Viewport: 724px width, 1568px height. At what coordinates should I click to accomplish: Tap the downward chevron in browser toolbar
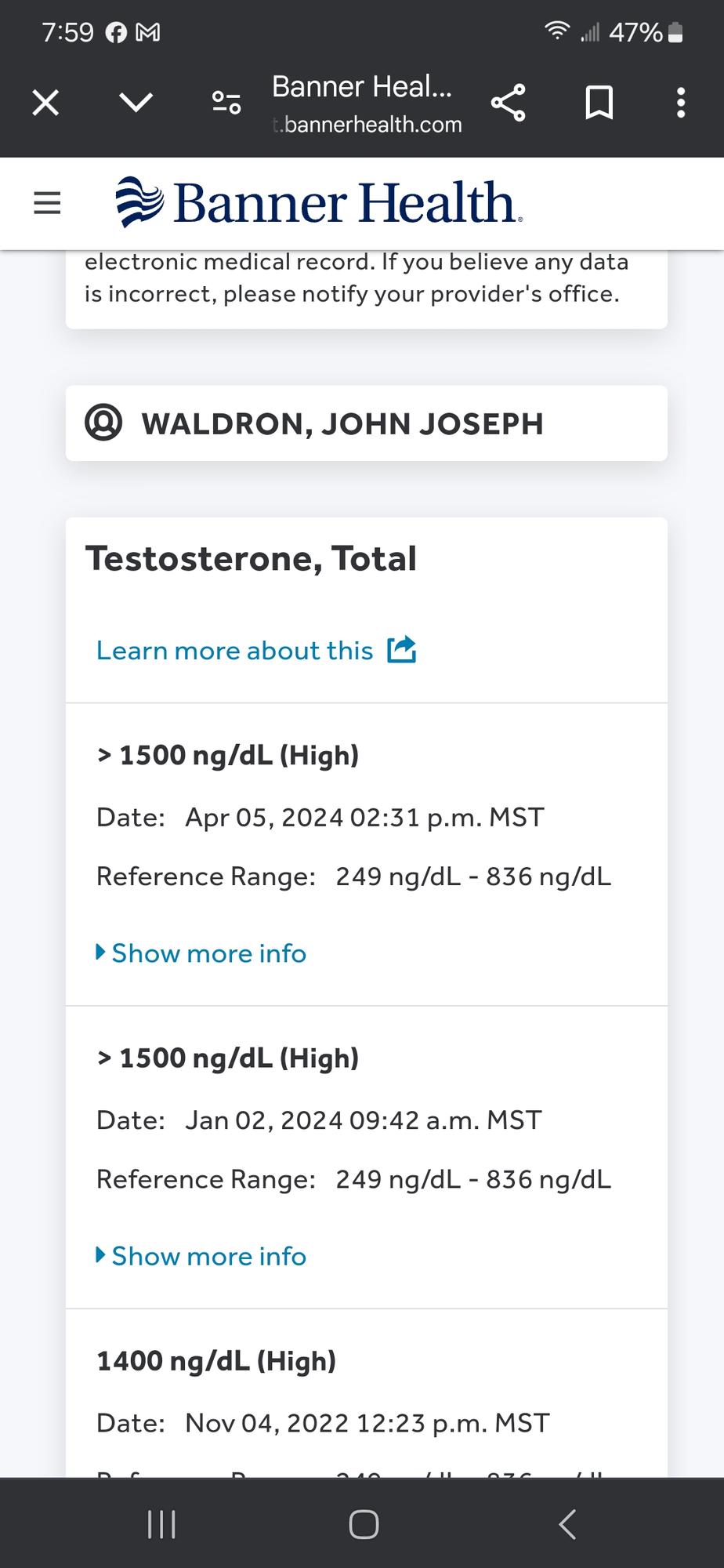click(136, 102)
